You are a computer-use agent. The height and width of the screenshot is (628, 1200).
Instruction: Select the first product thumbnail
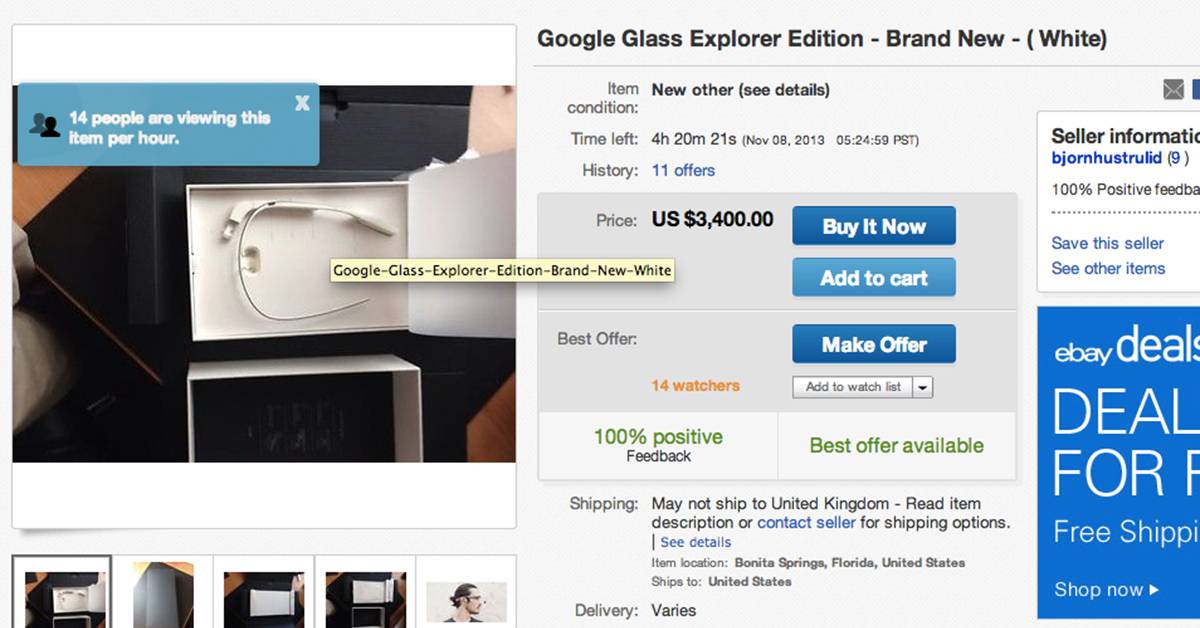click(63, 594)
